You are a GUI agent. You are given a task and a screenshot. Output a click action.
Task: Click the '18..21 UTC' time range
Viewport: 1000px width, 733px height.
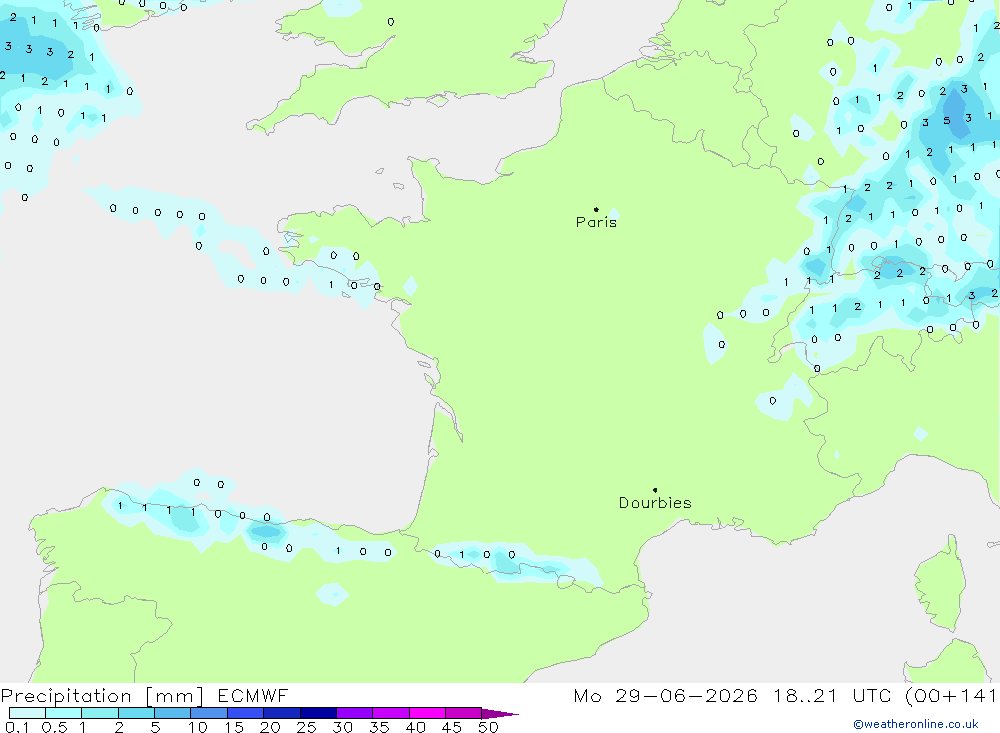pyautogui.click(x=832, y=695)
